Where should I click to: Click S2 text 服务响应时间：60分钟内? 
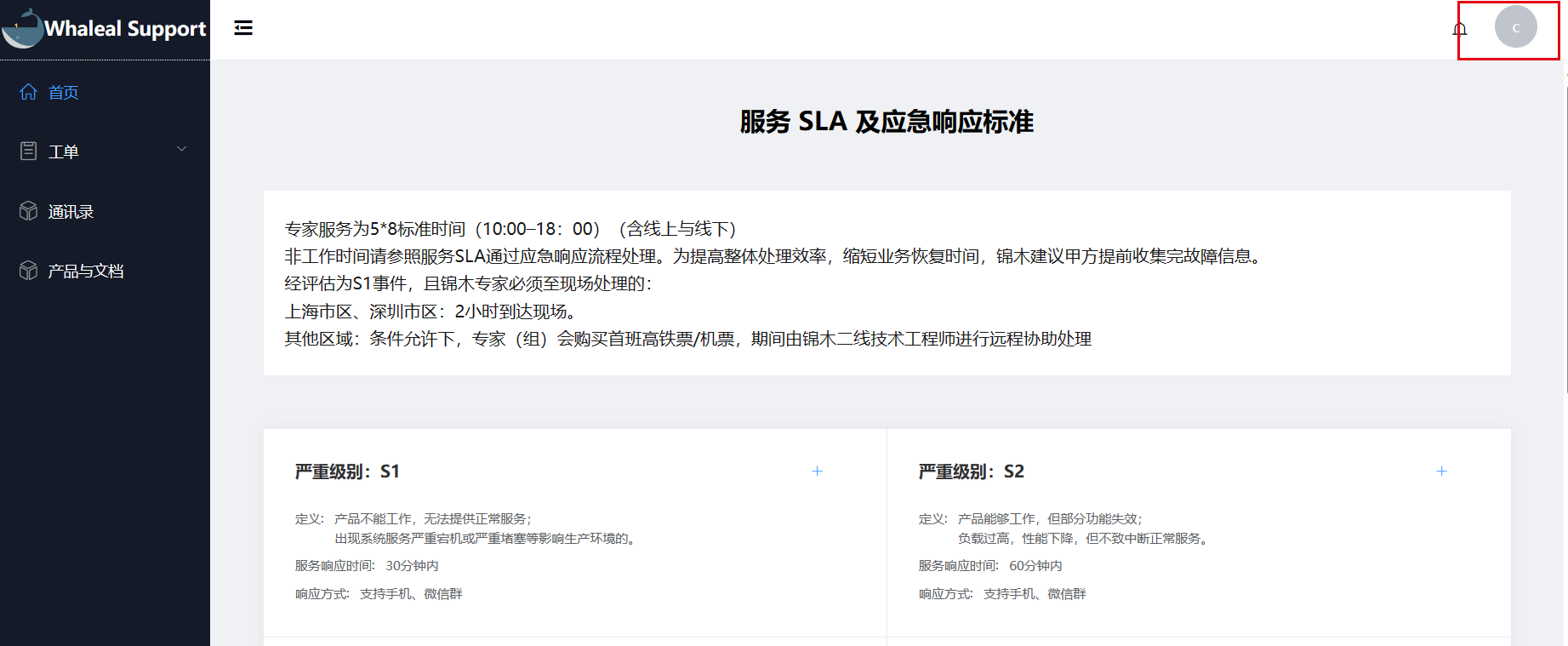coord(990,566)
